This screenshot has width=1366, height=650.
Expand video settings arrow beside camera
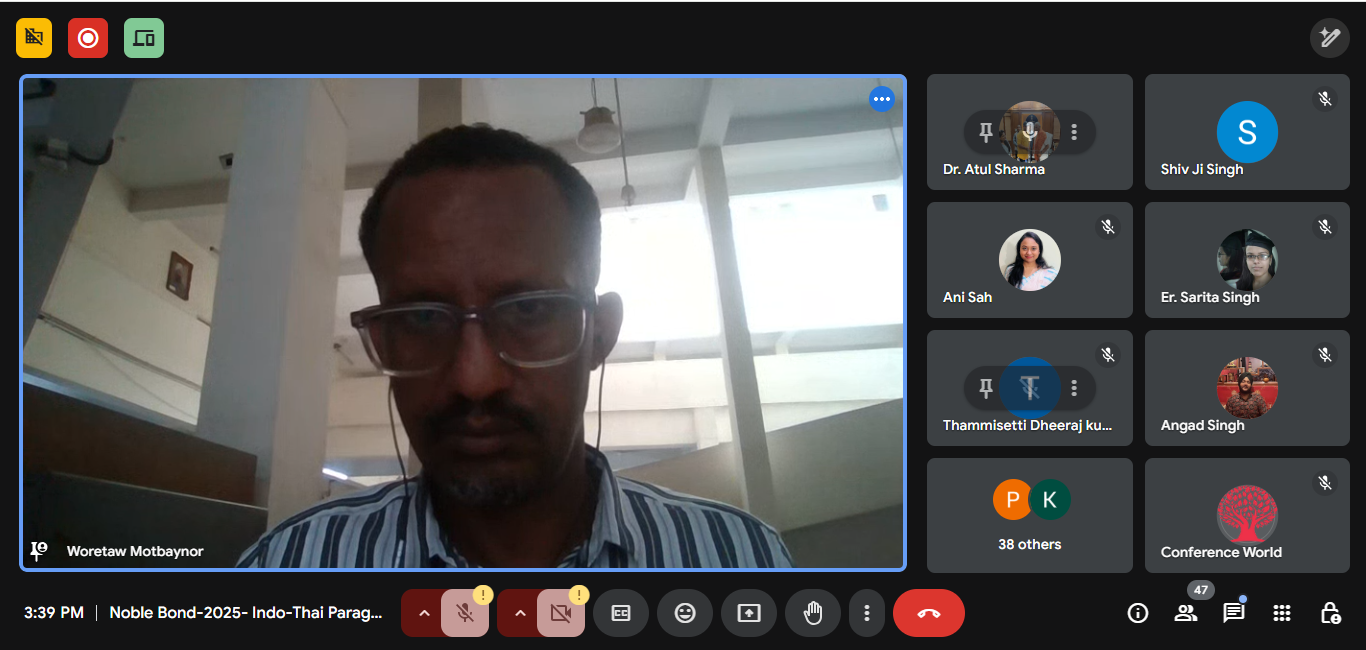[x=520, y=613]
